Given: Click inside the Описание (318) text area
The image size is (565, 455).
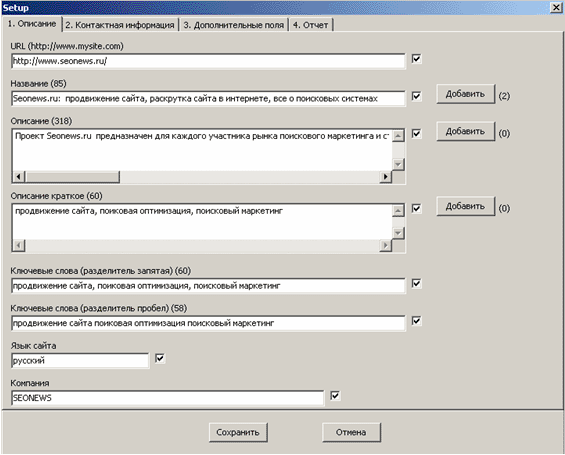Looking at the screenshot, I should 202,150.
